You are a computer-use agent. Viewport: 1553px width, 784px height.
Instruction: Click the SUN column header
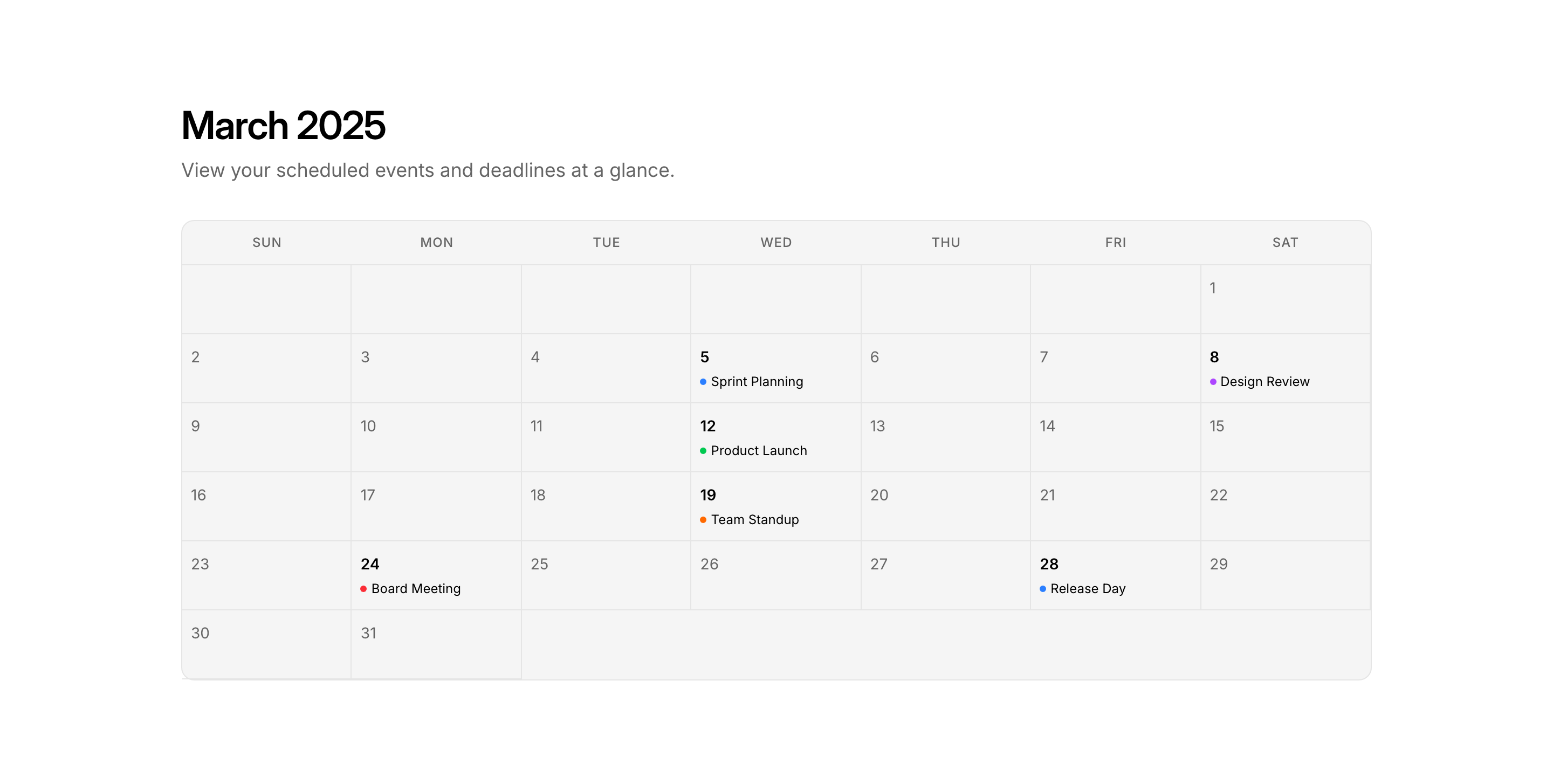click(266, 242)
